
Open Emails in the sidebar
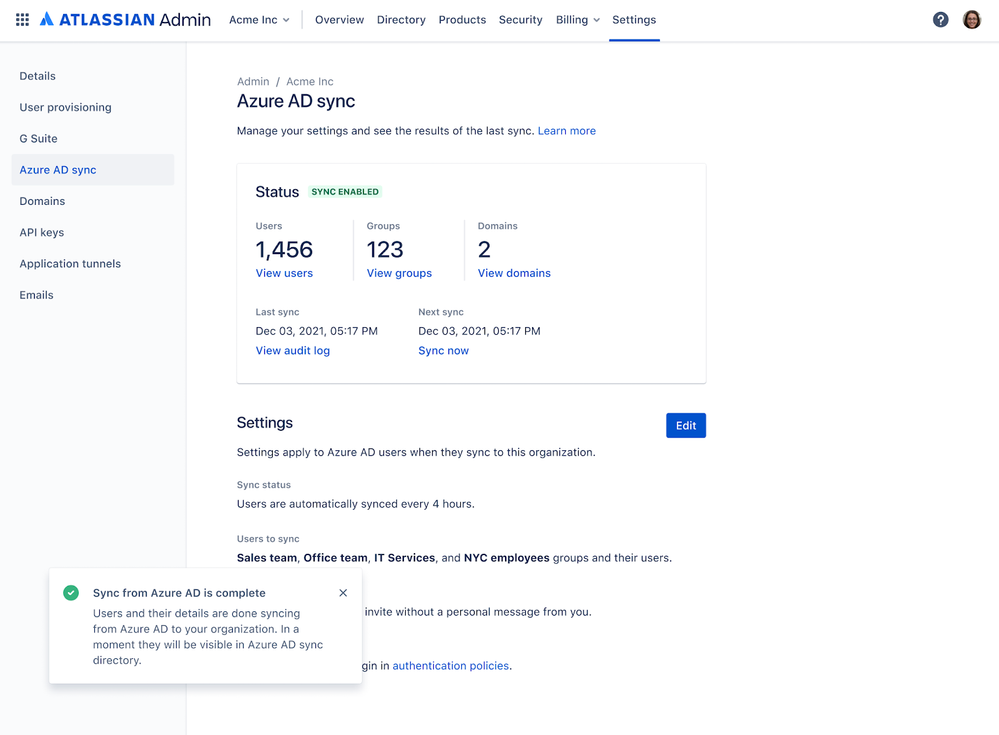93,295
